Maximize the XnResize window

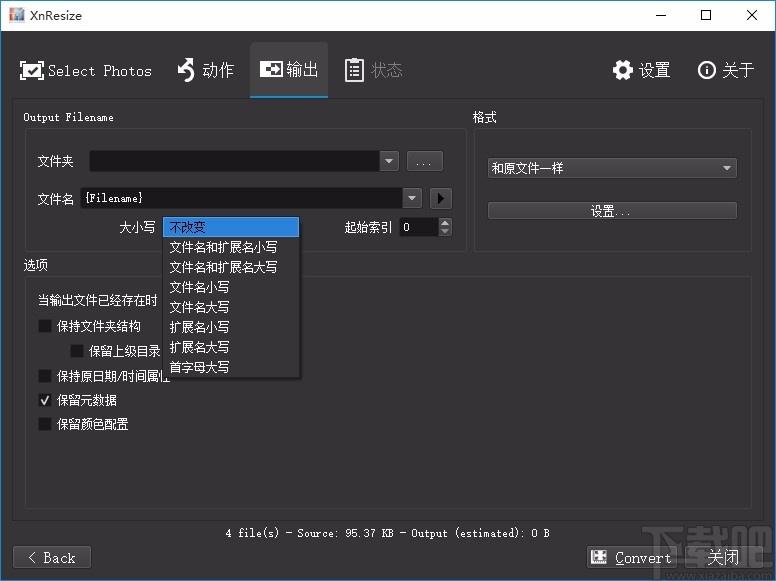pyautogui.click(x=706, y=15)
